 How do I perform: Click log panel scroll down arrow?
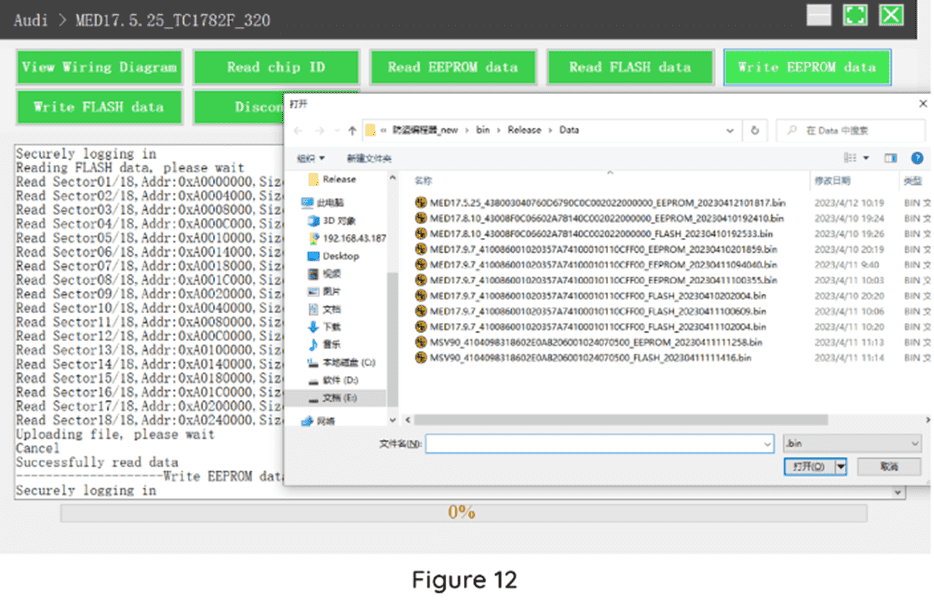[x=898, y=493]
